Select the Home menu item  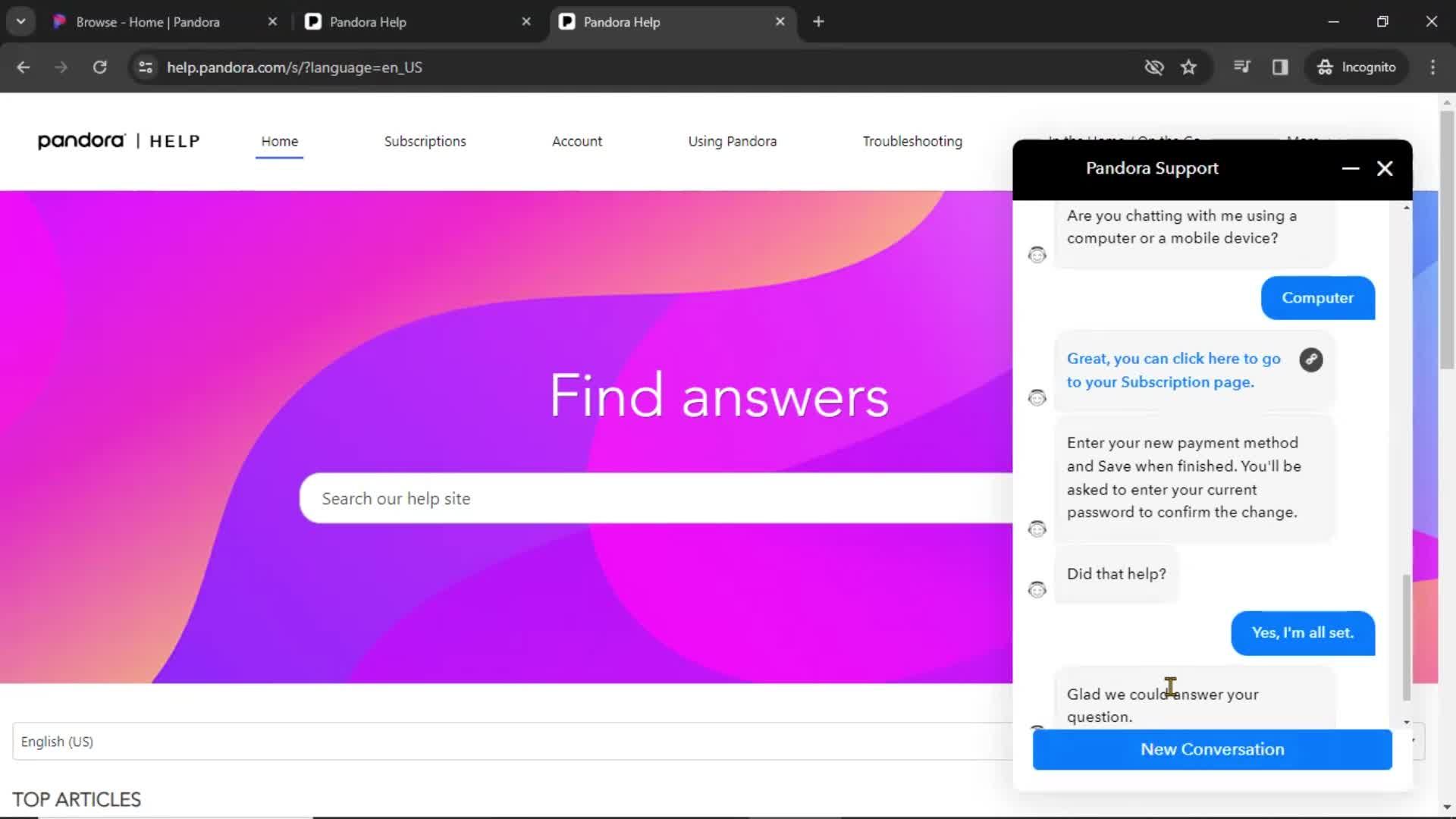click(280, 141)
